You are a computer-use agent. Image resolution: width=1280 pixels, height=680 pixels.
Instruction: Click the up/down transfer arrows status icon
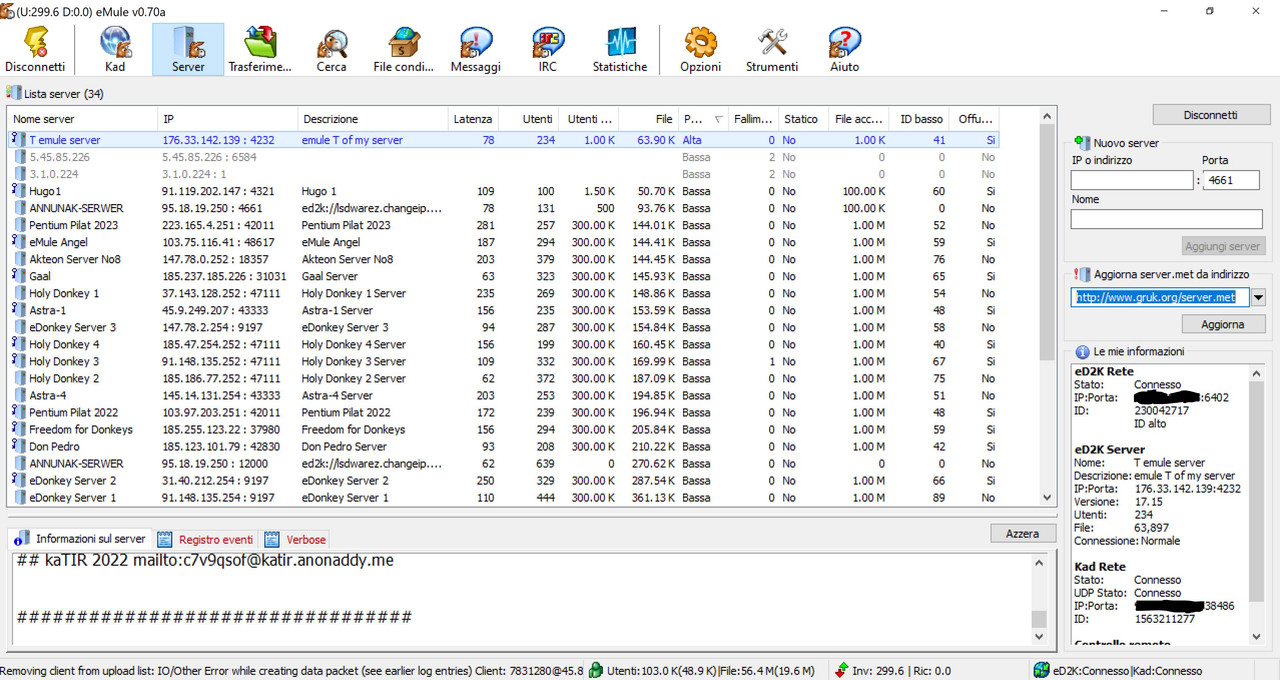842,670
